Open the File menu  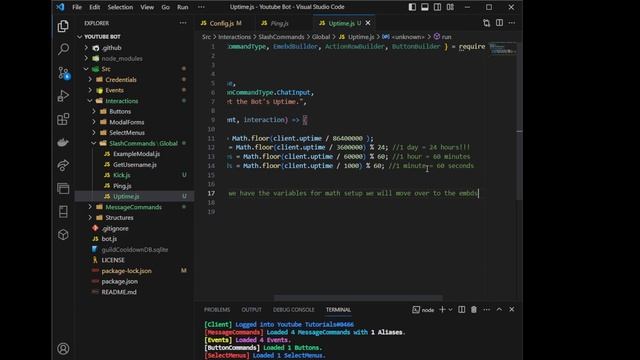click(77, 7)
